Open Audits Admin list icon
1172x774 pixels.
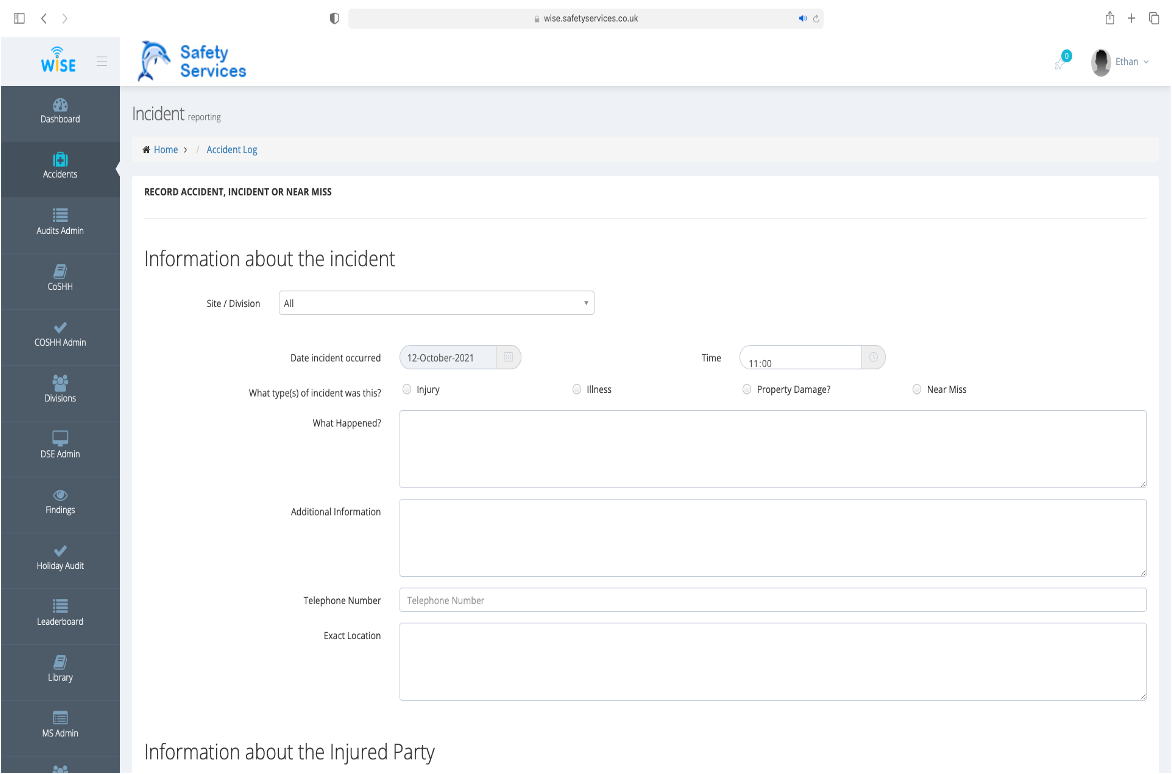60,215
